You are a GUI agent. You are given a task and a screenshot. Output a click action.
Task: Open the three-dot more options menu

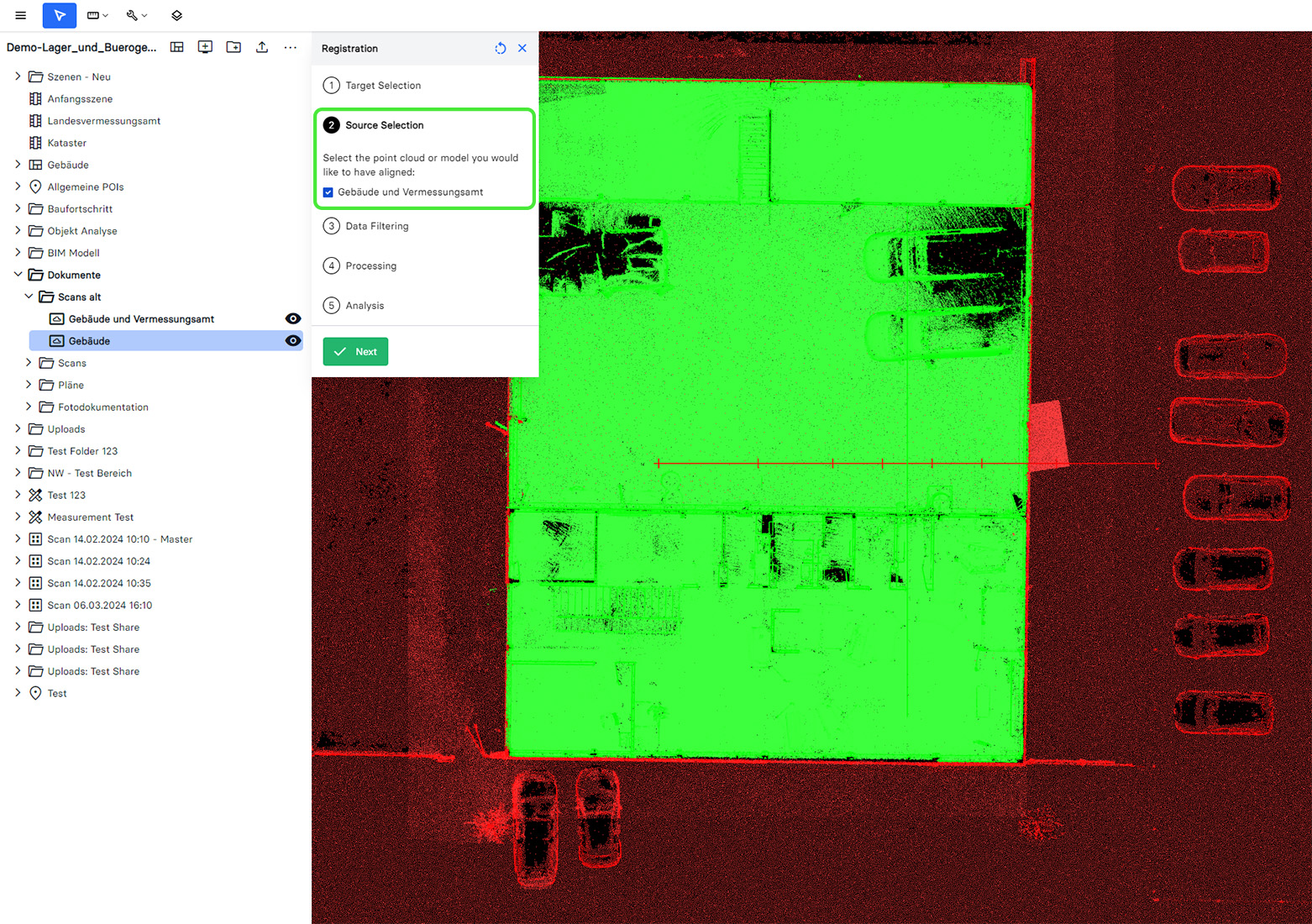point(291,47)
